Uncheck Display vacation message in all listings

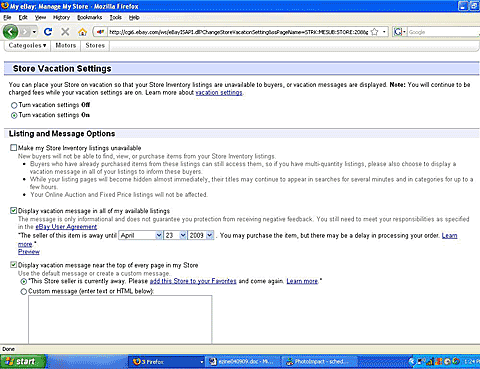coord(13,211)
